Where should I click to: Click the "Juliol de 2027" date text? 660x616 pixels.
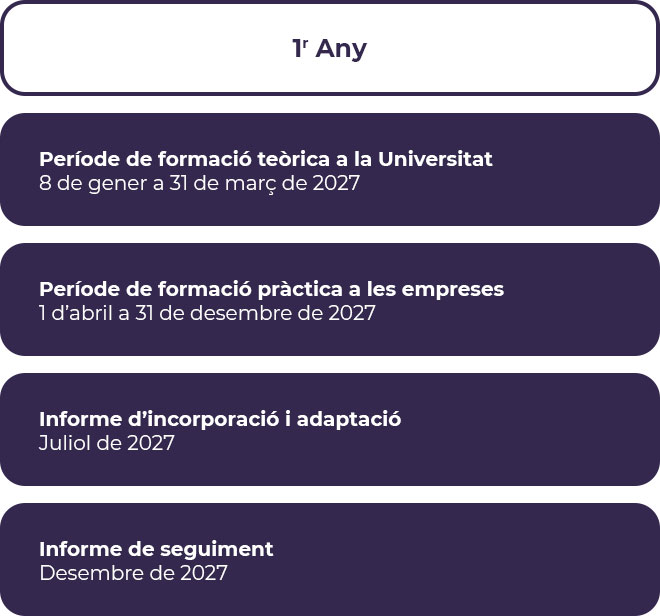[107, 443]
